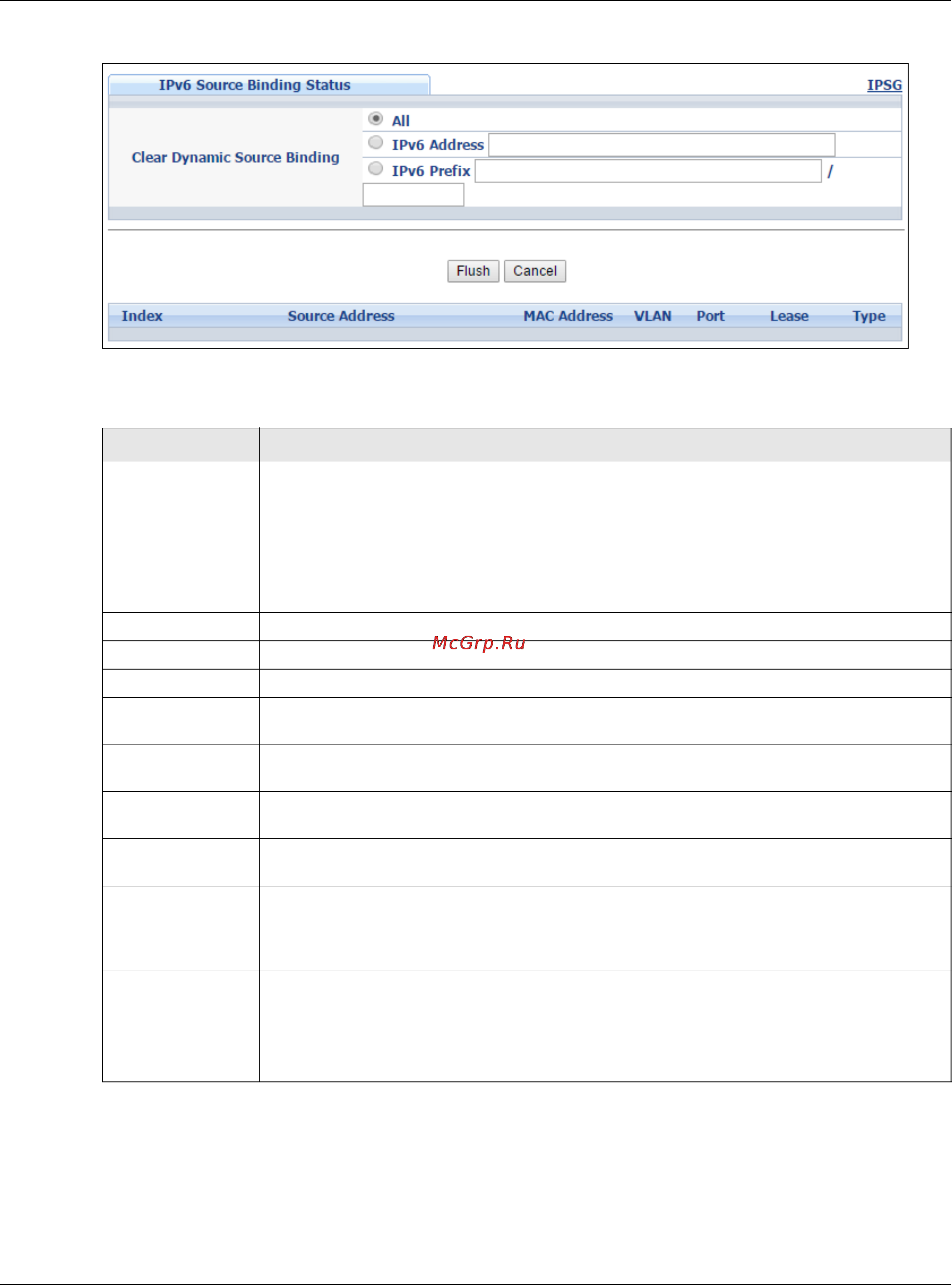Select the IPv6 Source Binding Status tab
The height and width of the screenshot is (1285, 952).
click(x=269, y=85)
